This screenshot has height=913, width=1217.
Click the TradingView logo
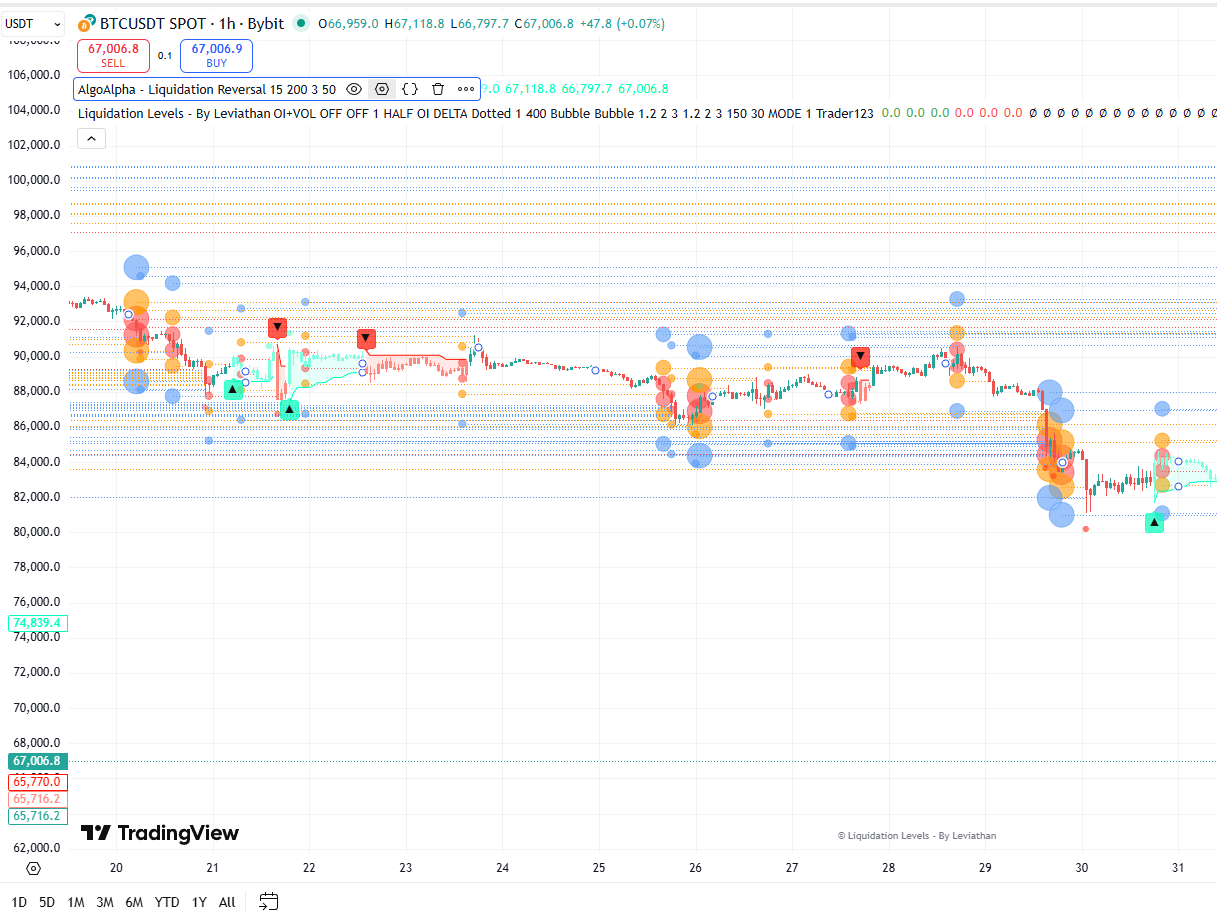160,833
